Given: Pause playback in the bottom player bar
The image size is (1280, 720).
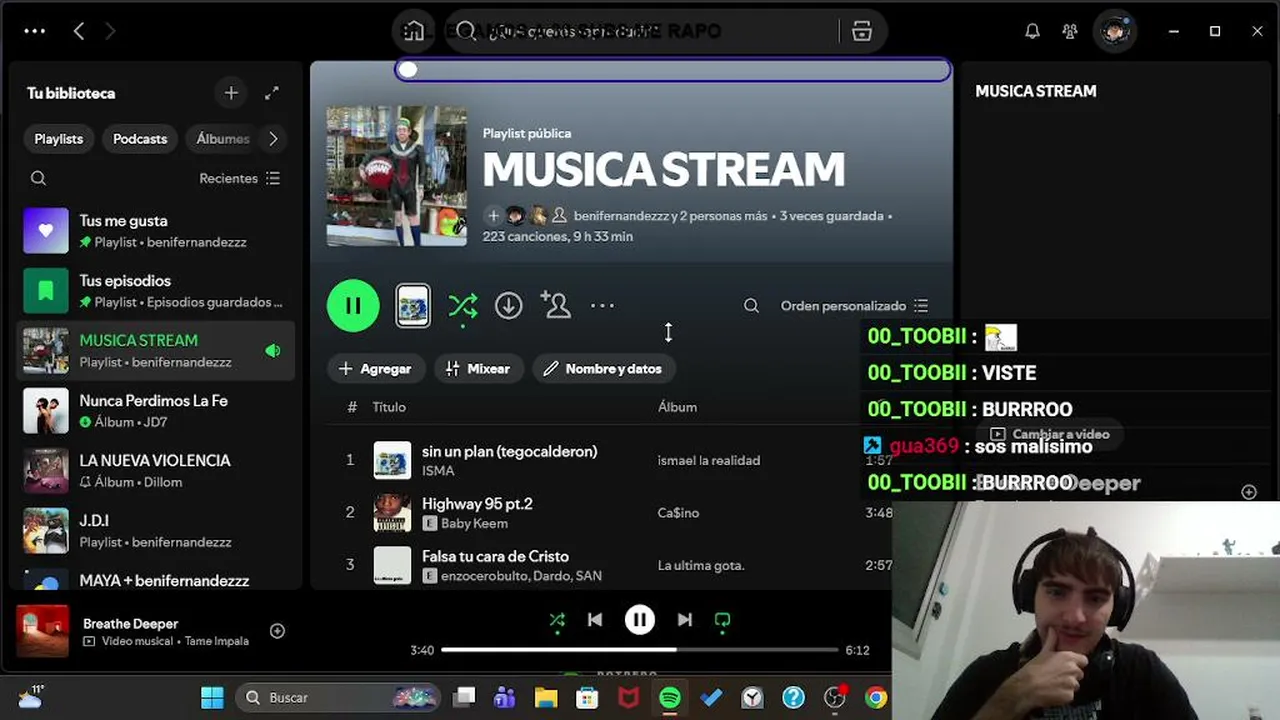Looking at the screenshot, I should click(x=640, y=620).
